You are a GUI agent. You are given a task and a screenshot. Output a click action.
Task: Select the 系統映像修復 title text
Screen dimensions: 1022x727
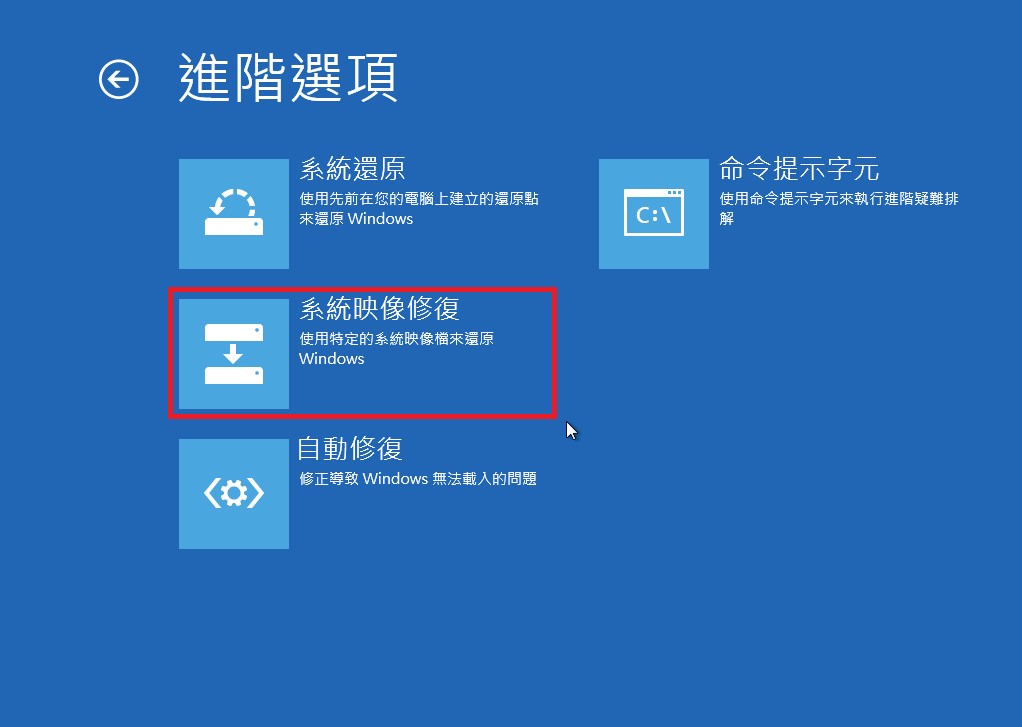pos(379,308)
